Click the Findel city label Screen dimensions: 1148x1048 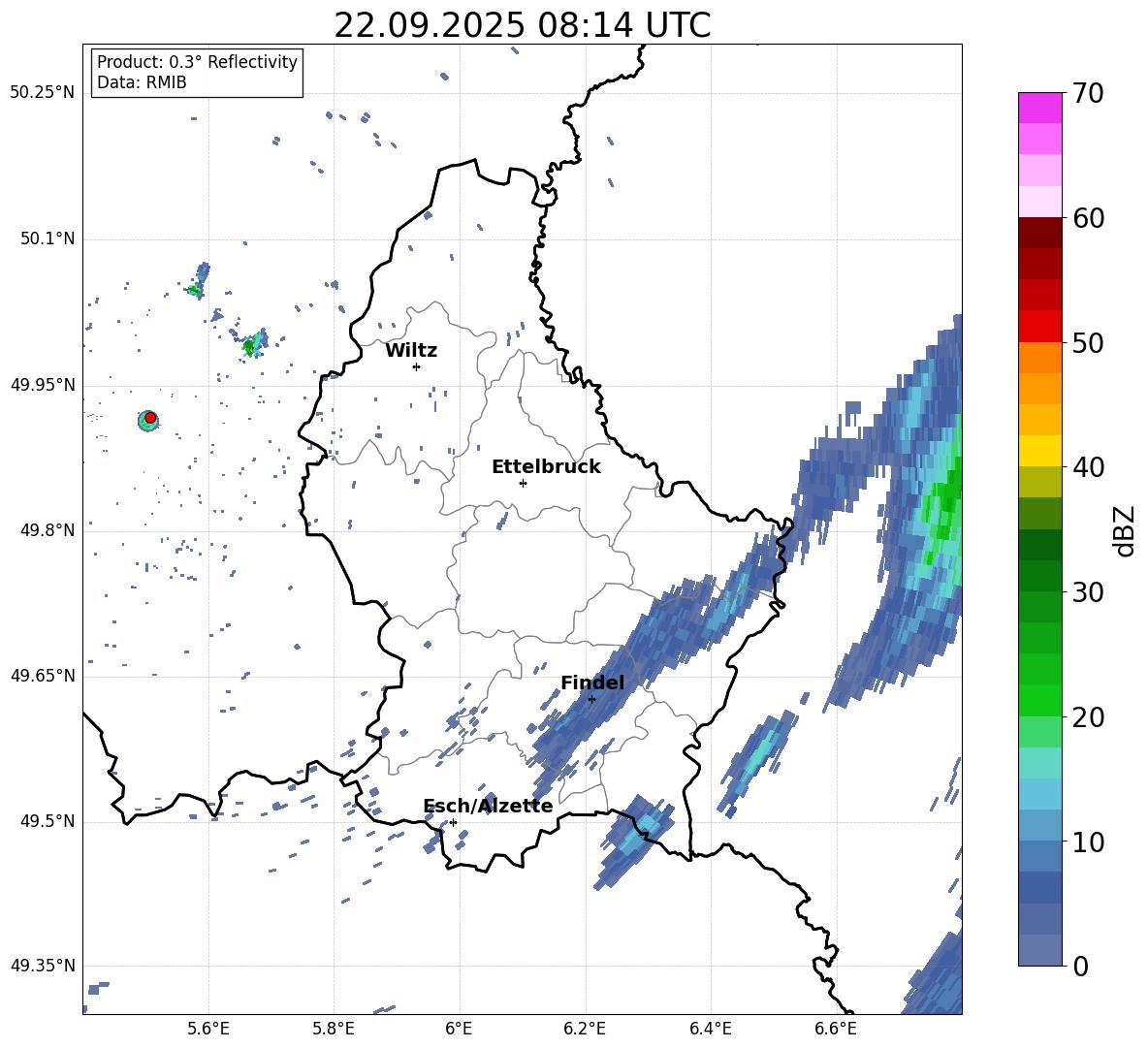point(592,683)
